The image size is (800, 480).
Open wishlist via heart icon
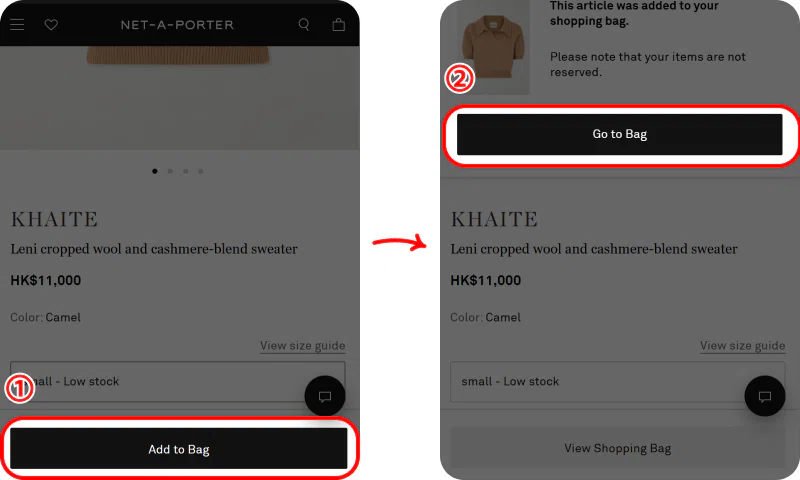coord(51,24)
